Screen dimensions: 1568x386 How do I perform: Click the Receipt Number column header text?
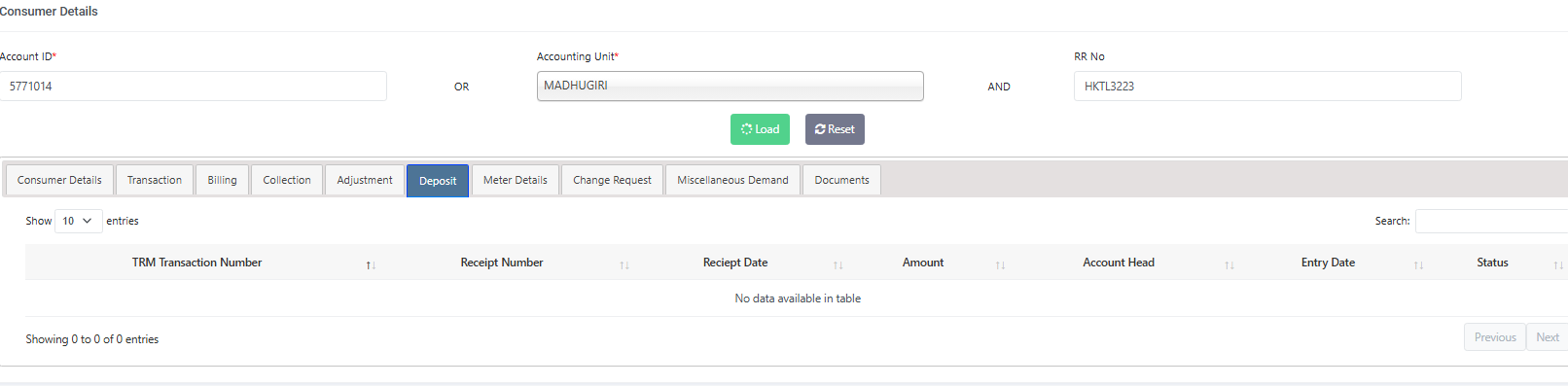(502, 263)
